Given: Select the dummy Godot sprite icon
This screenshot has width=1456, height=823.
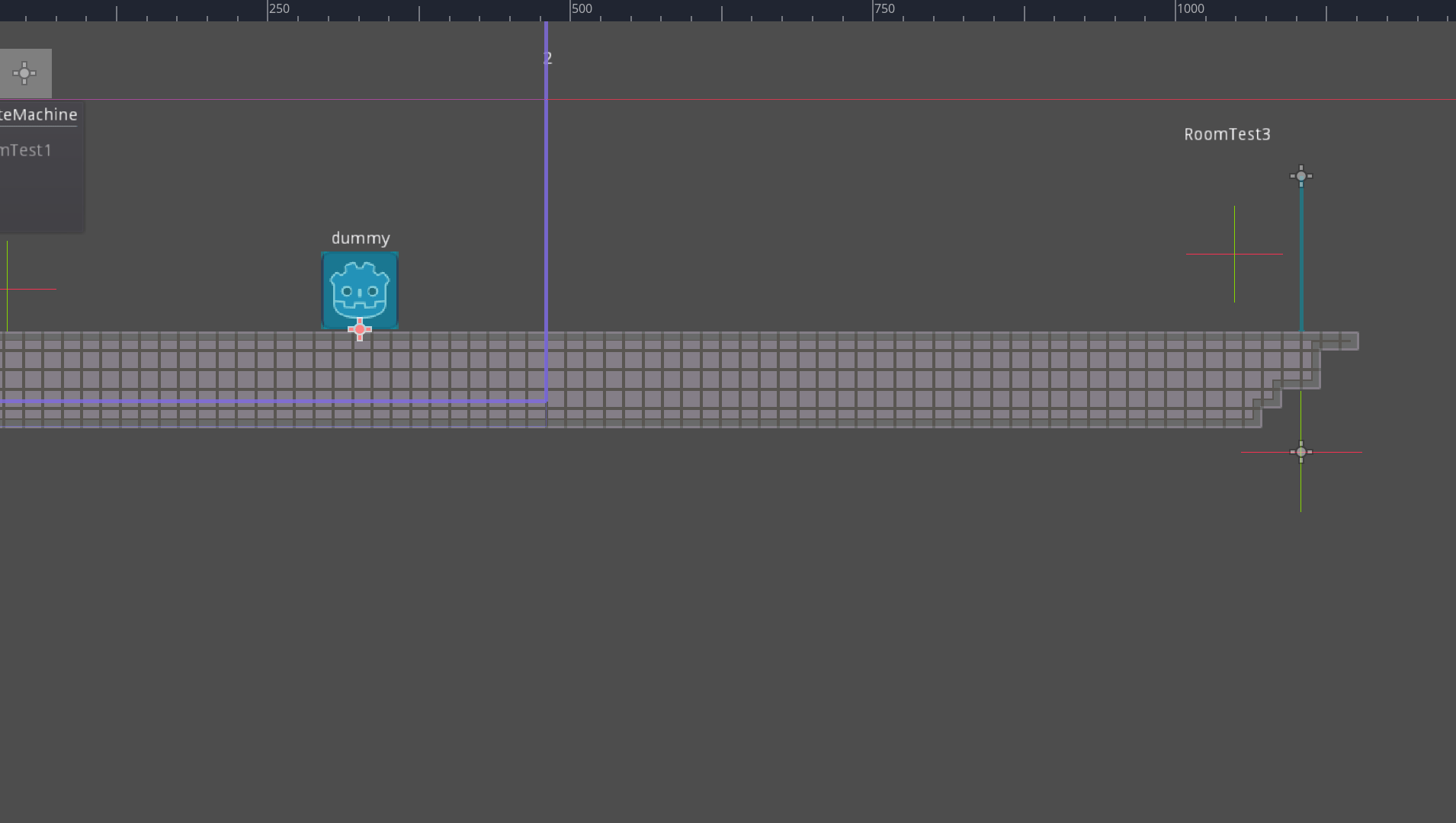Looking at the screenshot, I should coord(360,290).
